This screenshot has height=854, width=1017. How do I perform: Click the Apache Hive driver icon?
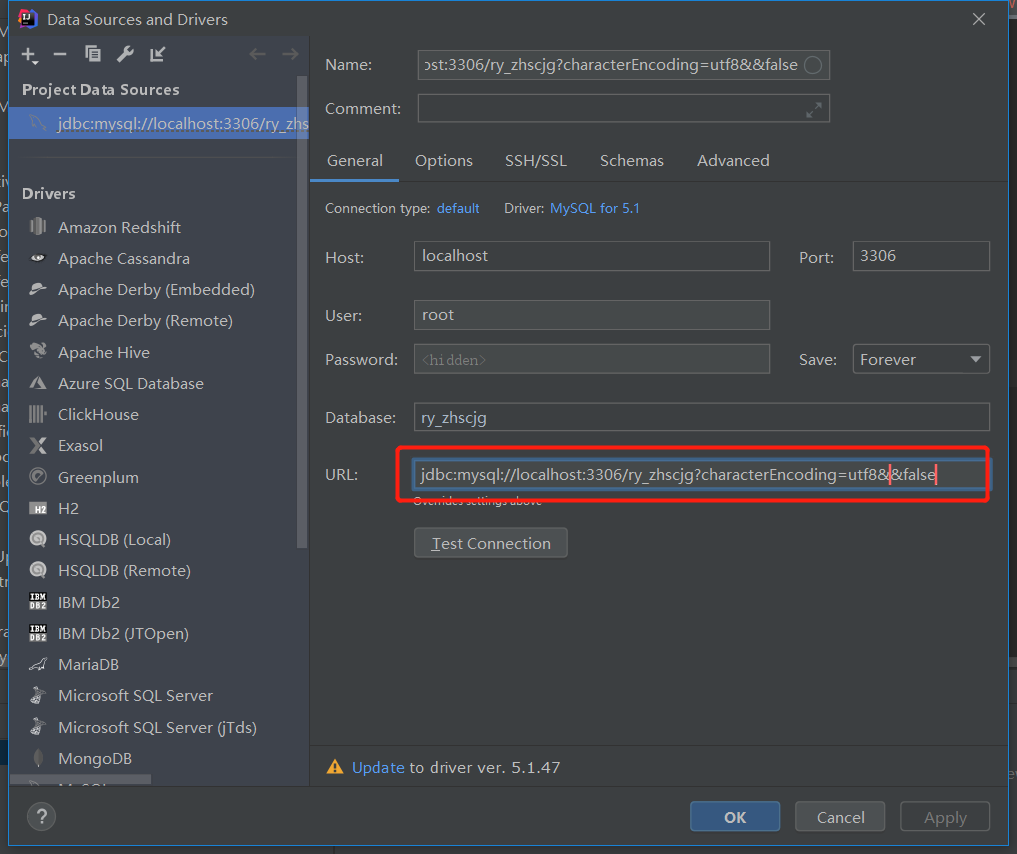point(38,351)
